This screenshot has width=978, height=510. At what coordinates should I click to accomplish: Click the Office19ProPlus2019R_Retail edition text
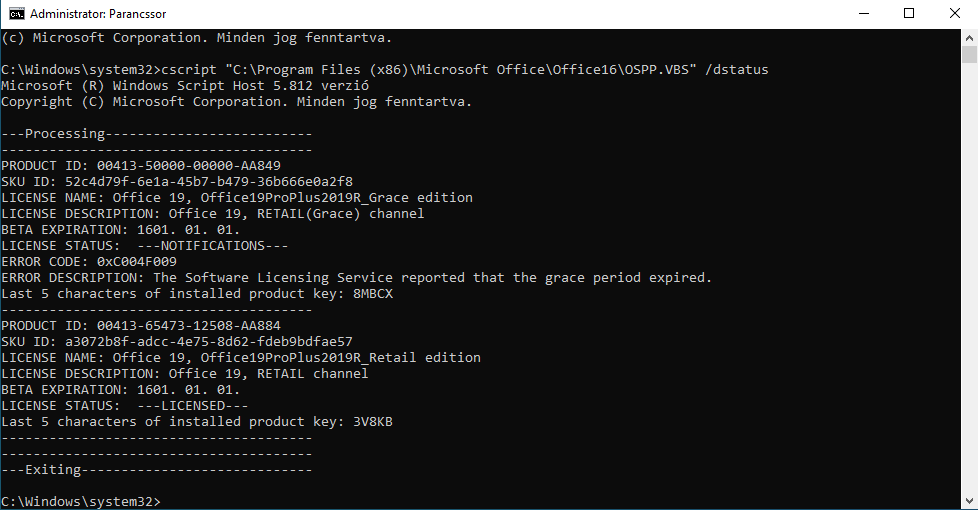tap(341, 358)
